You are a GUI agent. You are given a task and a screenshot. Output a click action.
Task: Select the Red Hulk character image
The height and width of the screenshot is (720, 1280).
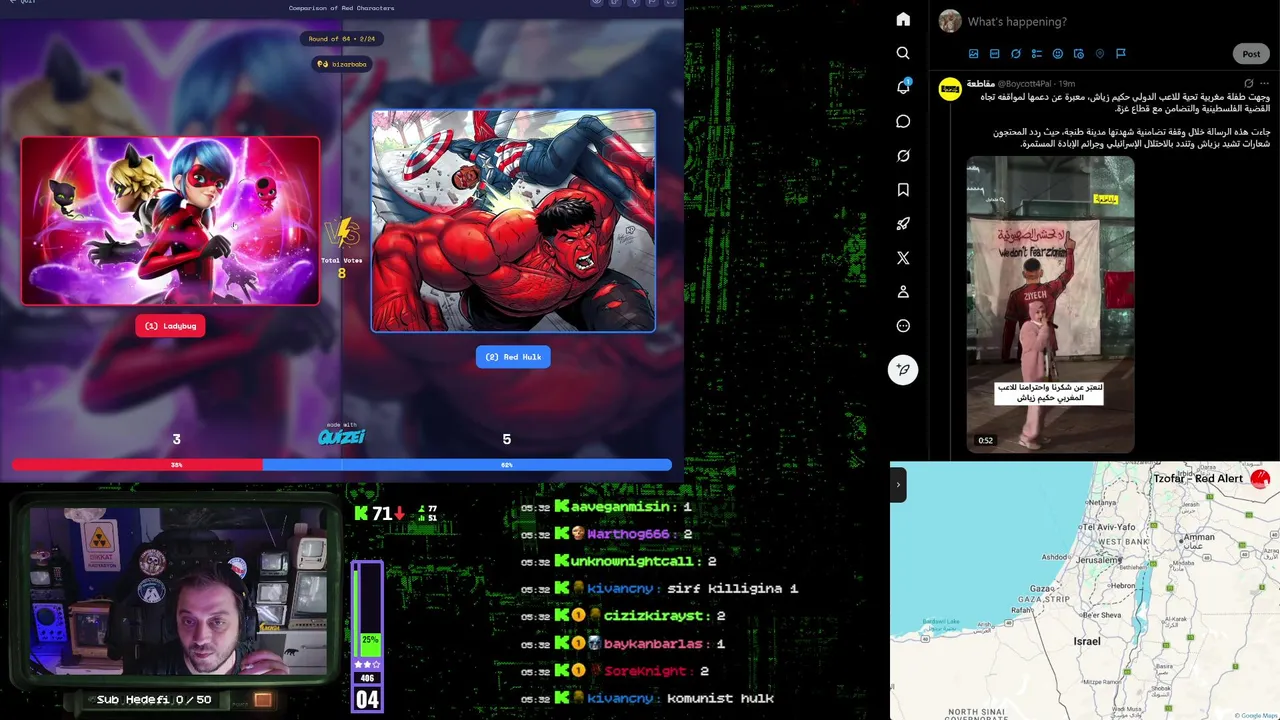pos(513,220)
